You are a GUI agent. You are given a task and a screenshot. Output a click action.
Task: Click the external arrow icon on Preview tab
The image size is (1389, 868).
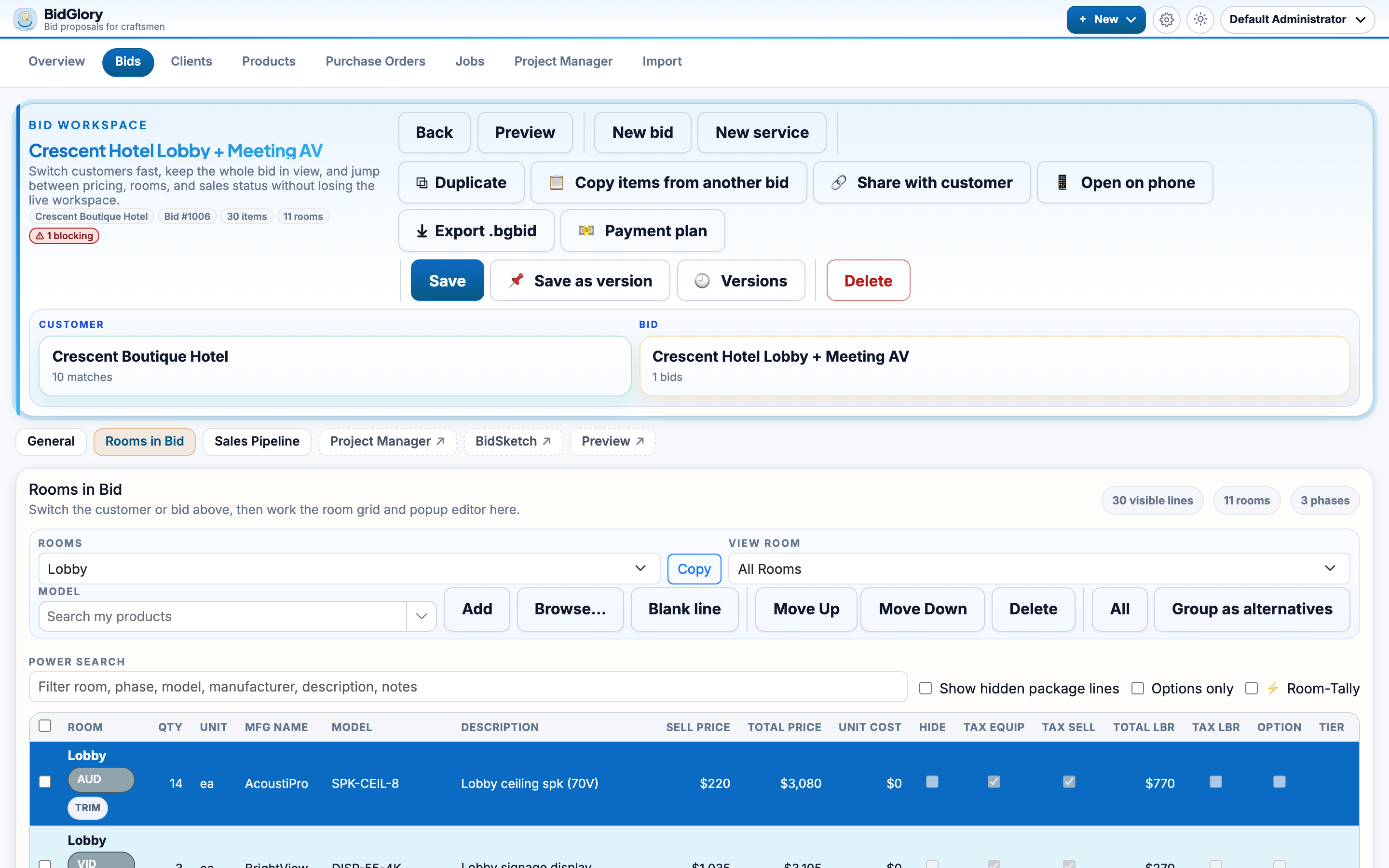(x=640, y=441)
